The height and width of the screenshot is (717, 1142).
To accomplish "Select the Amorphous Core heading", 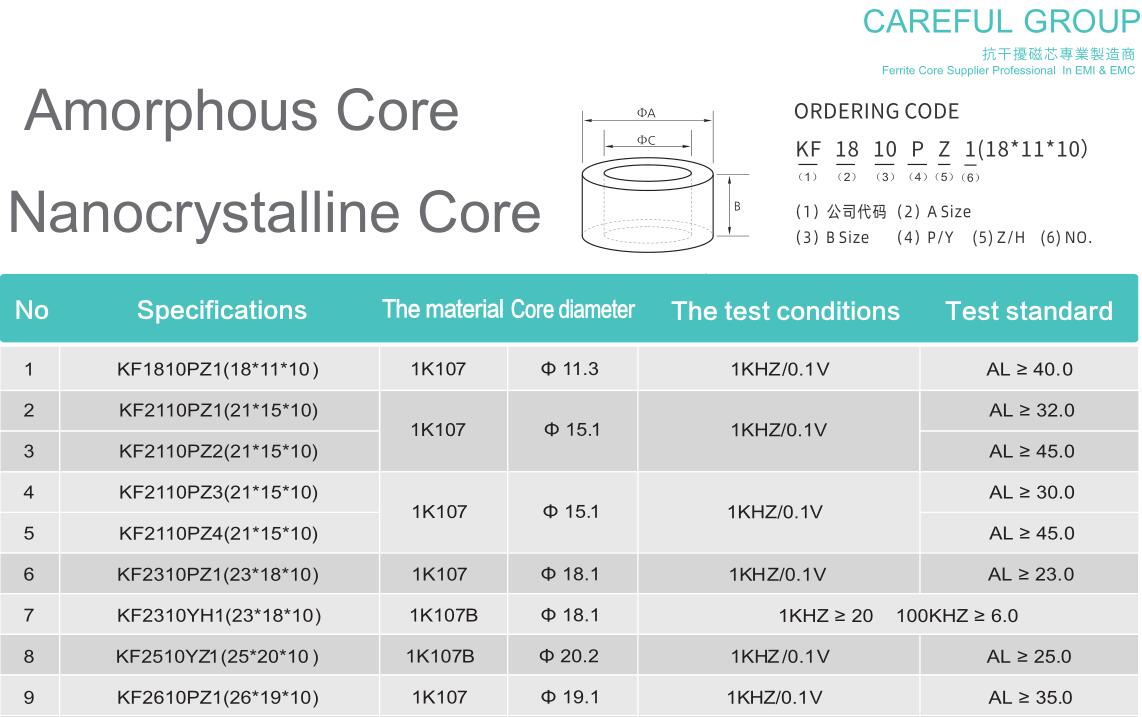I will (x=241, y=111).
